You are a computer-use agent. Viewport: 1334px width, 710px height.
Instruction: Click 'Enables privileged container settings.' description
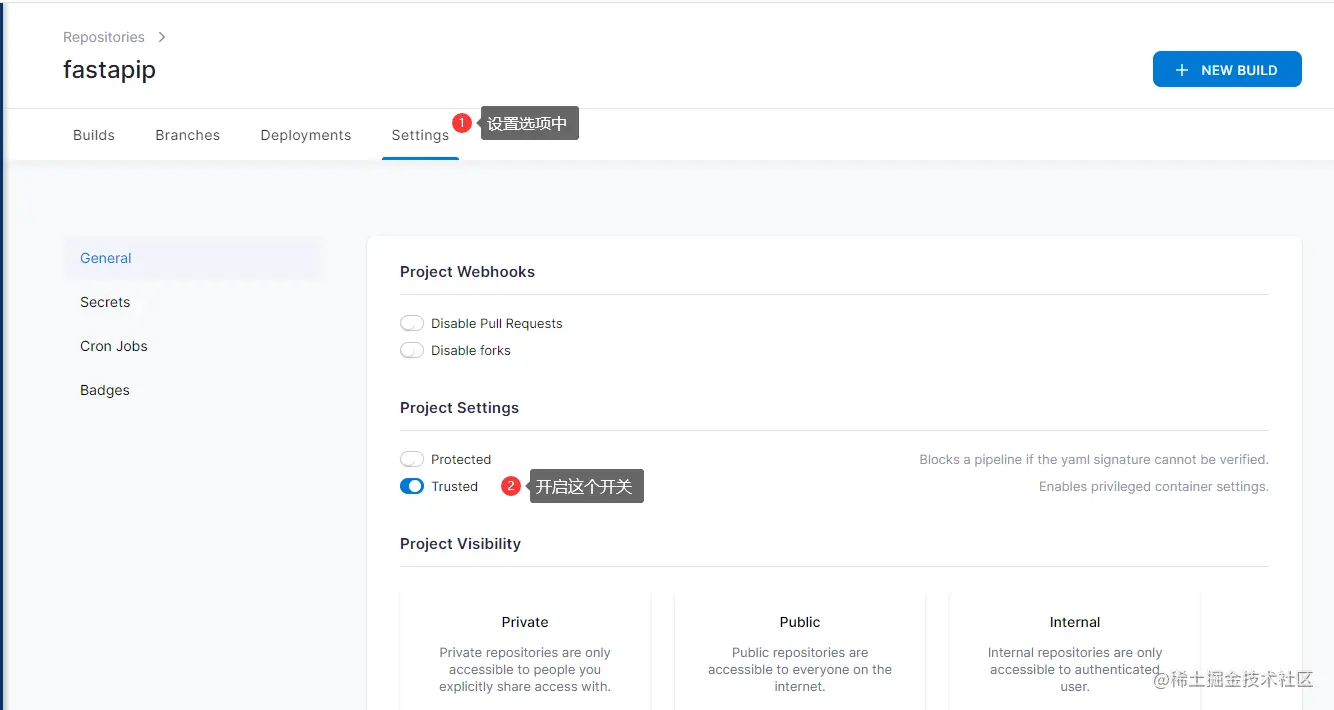point(1153,487)
